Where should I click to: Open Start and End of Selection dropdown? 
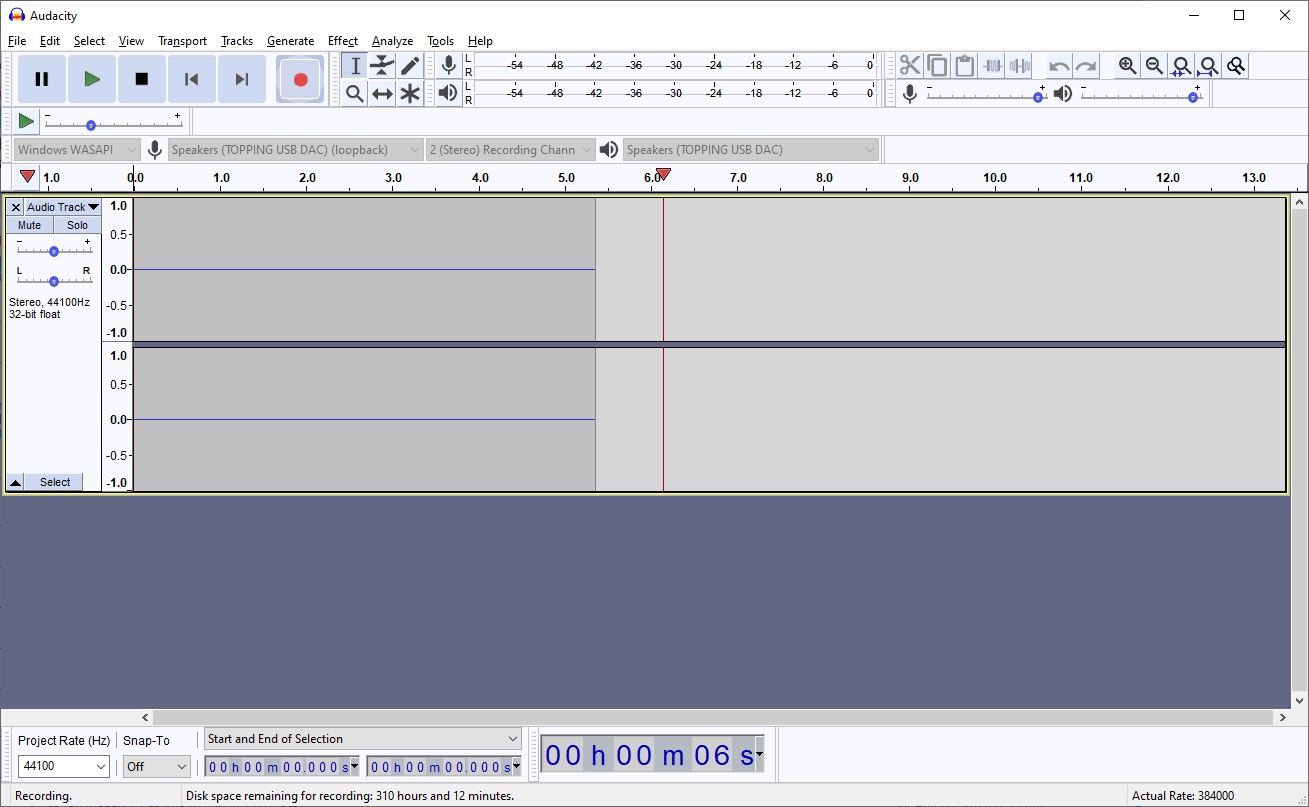363,739
